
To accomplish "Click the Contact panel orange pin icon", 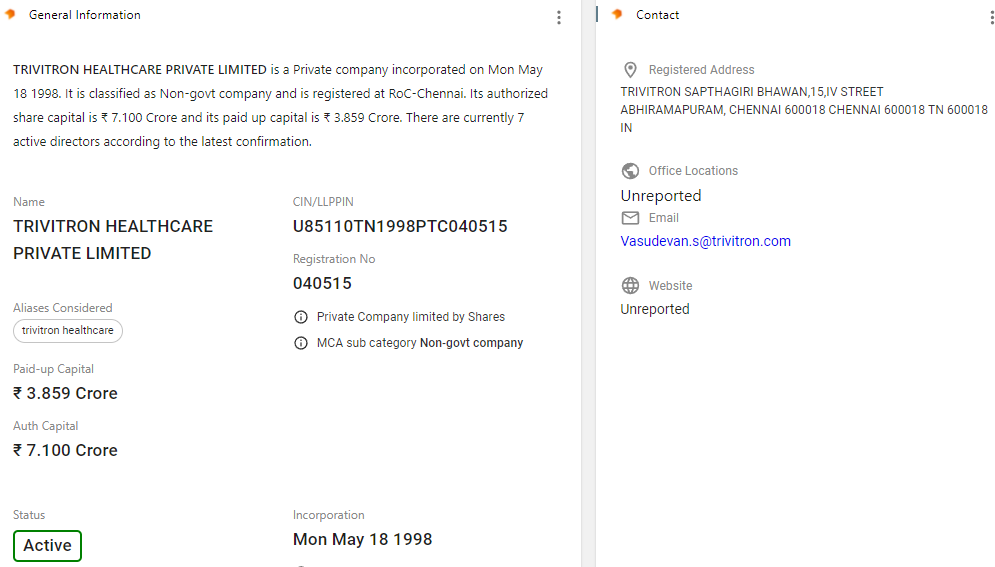I will [x=617, y=14].
